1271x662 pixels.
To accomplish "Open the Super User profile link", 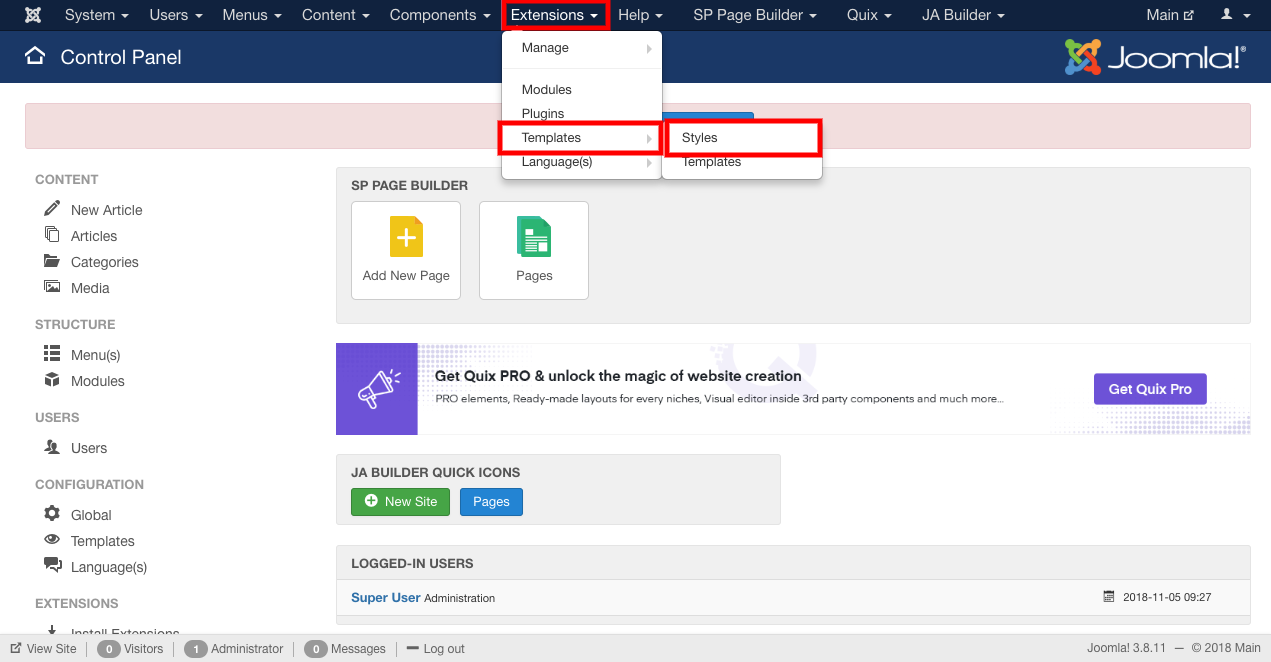I will [385, 597].
